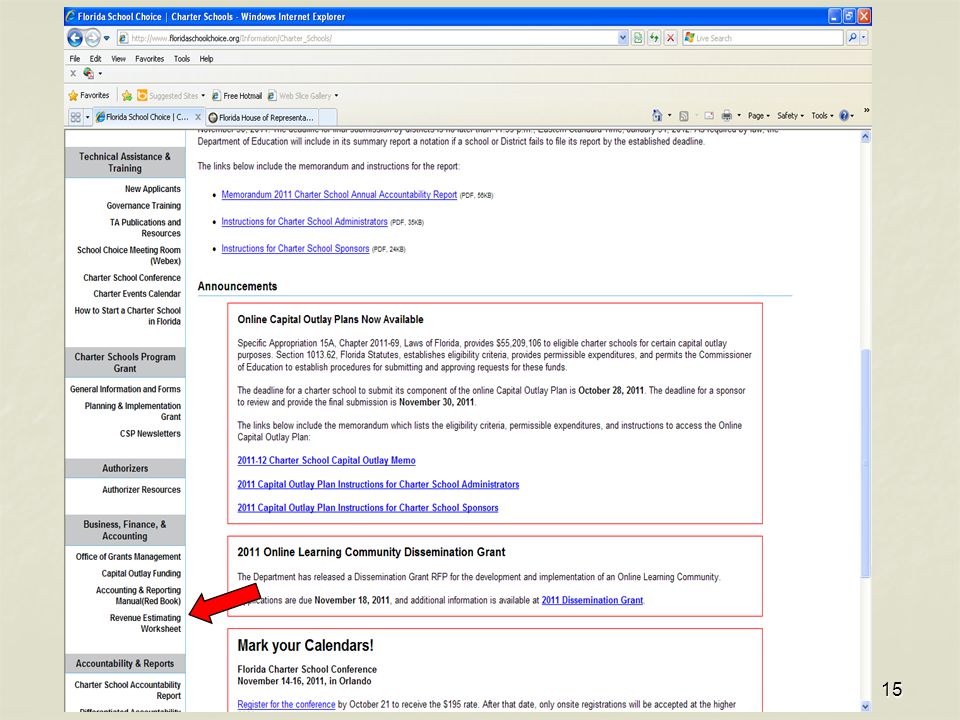Viewport: 960px width, 720px height.
Task: Open the 2011 Dissemination Grant link
Action: [x=592, y=601]
